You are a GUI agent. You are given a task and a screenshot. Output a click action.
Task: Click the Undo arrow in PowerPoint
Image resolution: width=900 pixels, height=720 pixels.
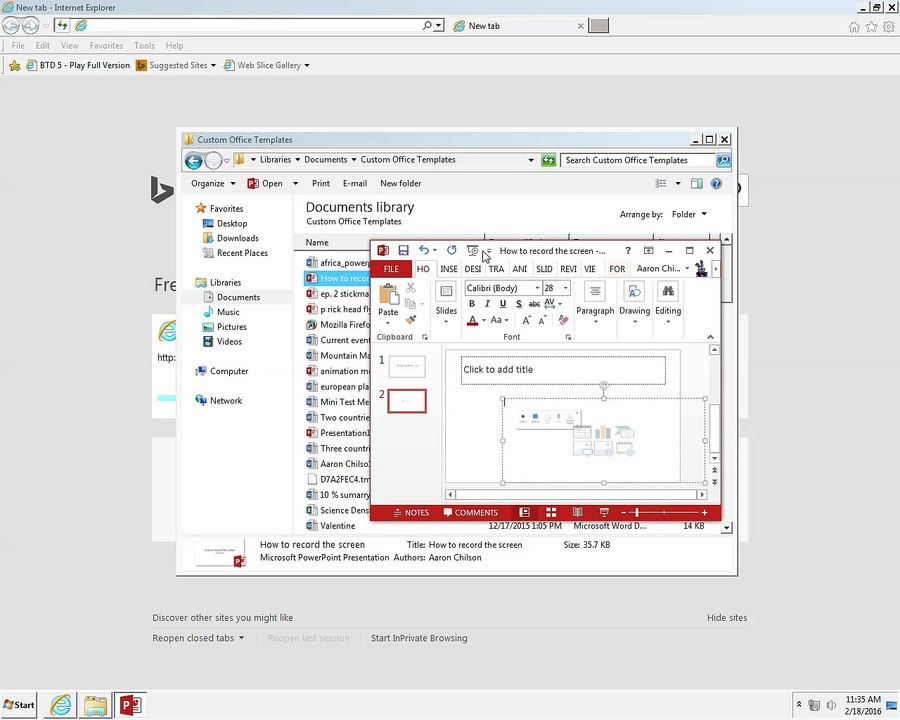point(424,250)
